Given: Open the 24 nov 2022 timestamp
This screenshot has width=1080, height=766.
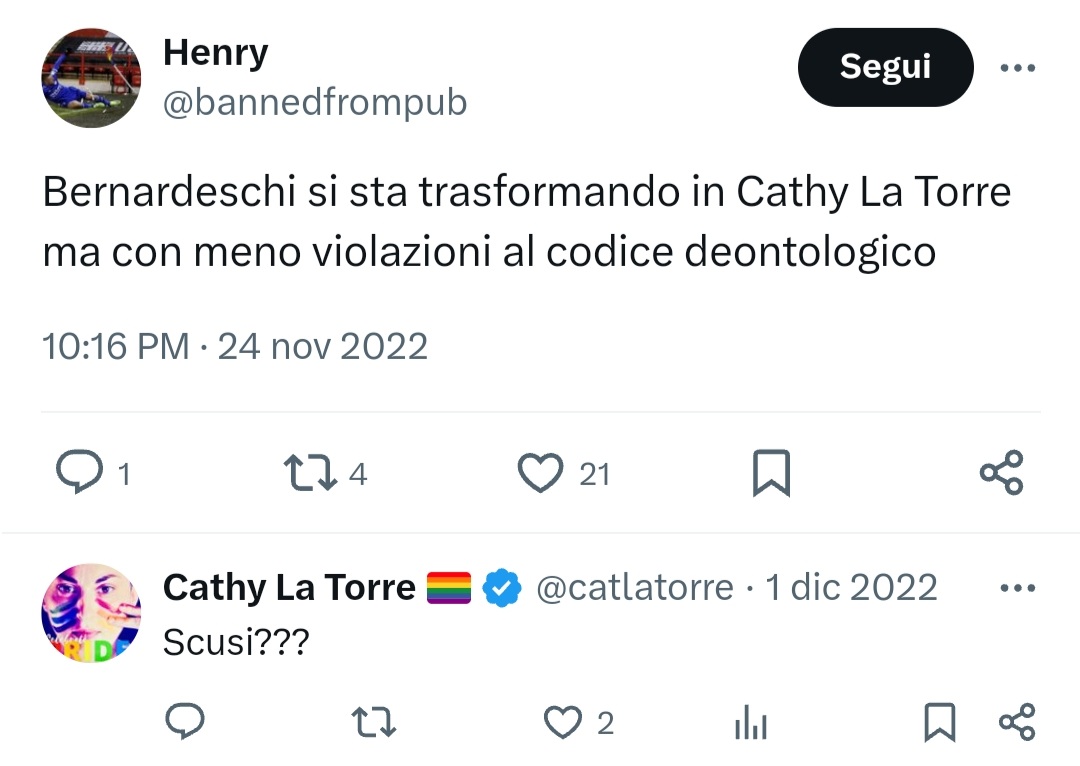Looking at the screenshot, I should pos(322,346).
